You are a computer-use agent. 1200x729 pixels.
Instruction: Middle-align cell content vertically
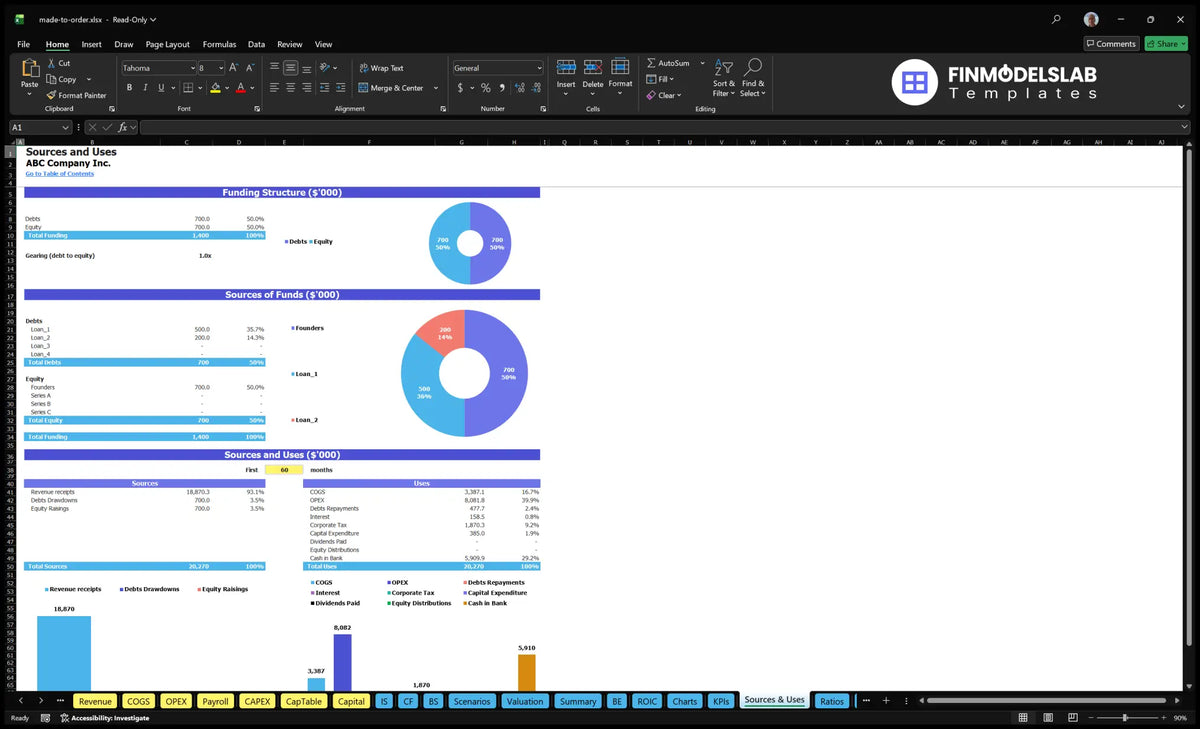click(290, 68)
